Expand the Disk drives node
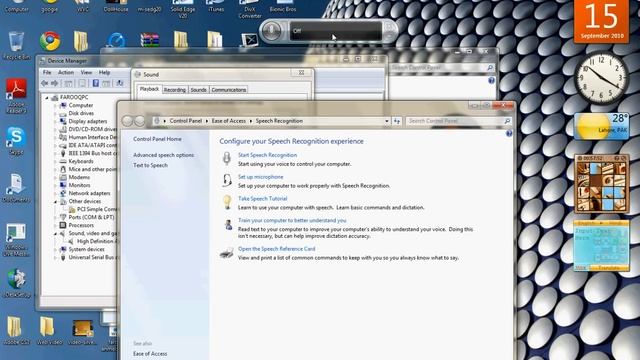This screenshot has width=640, height=360. coord(56,113)
